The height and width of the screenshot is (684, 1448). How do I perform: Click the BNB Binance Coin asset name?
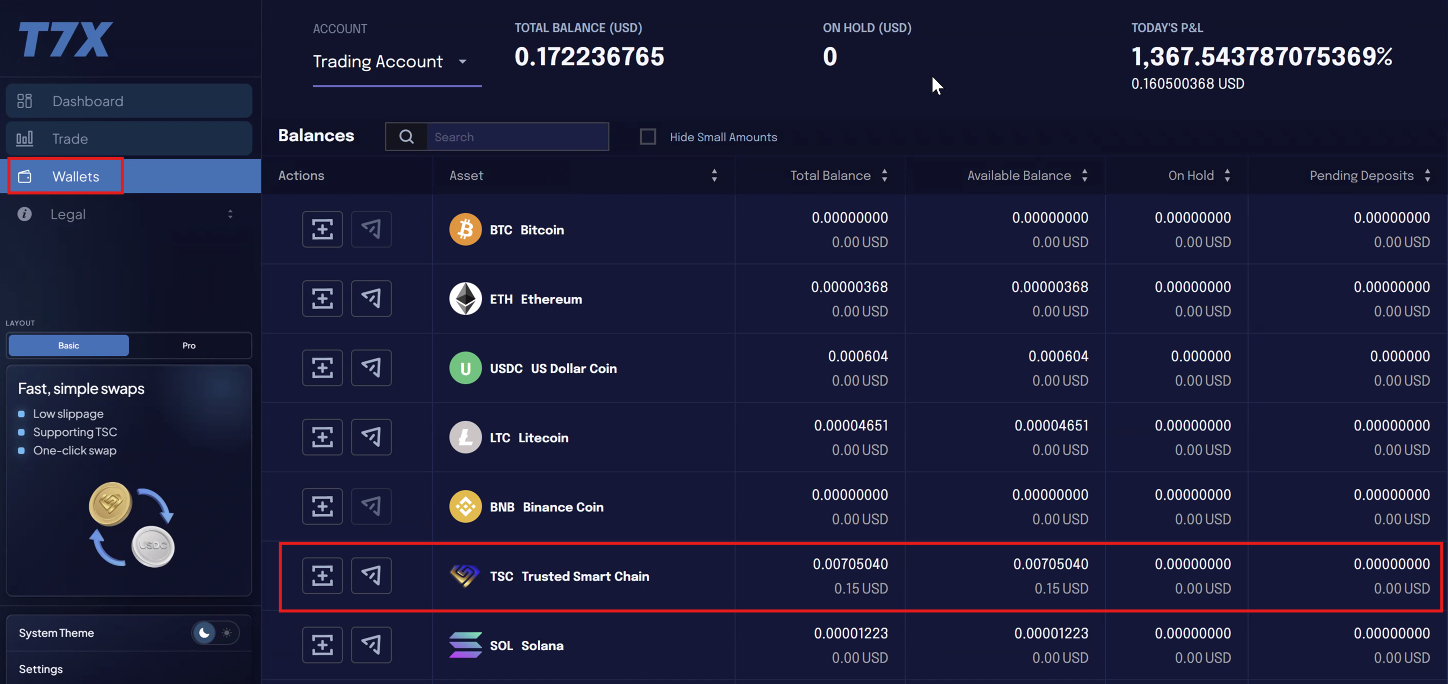[x=547, y=507]
